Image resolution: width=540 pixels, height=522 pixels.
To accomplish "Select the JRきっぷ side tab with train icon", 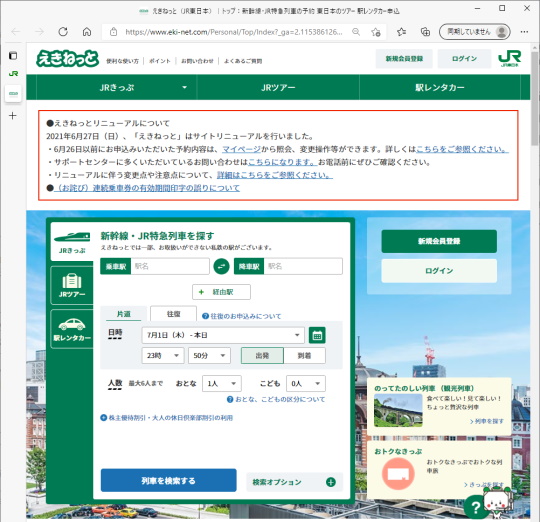I will pos(72,242).
